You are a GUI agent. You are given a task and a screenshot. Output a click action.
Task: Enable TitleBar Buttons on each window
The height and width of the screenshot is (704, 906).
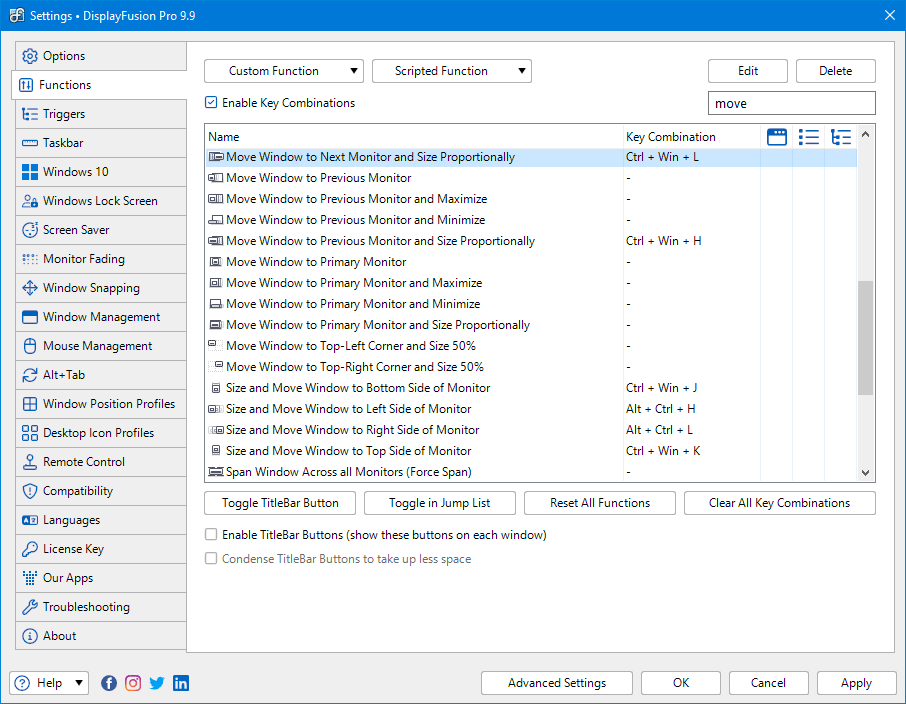211,534
